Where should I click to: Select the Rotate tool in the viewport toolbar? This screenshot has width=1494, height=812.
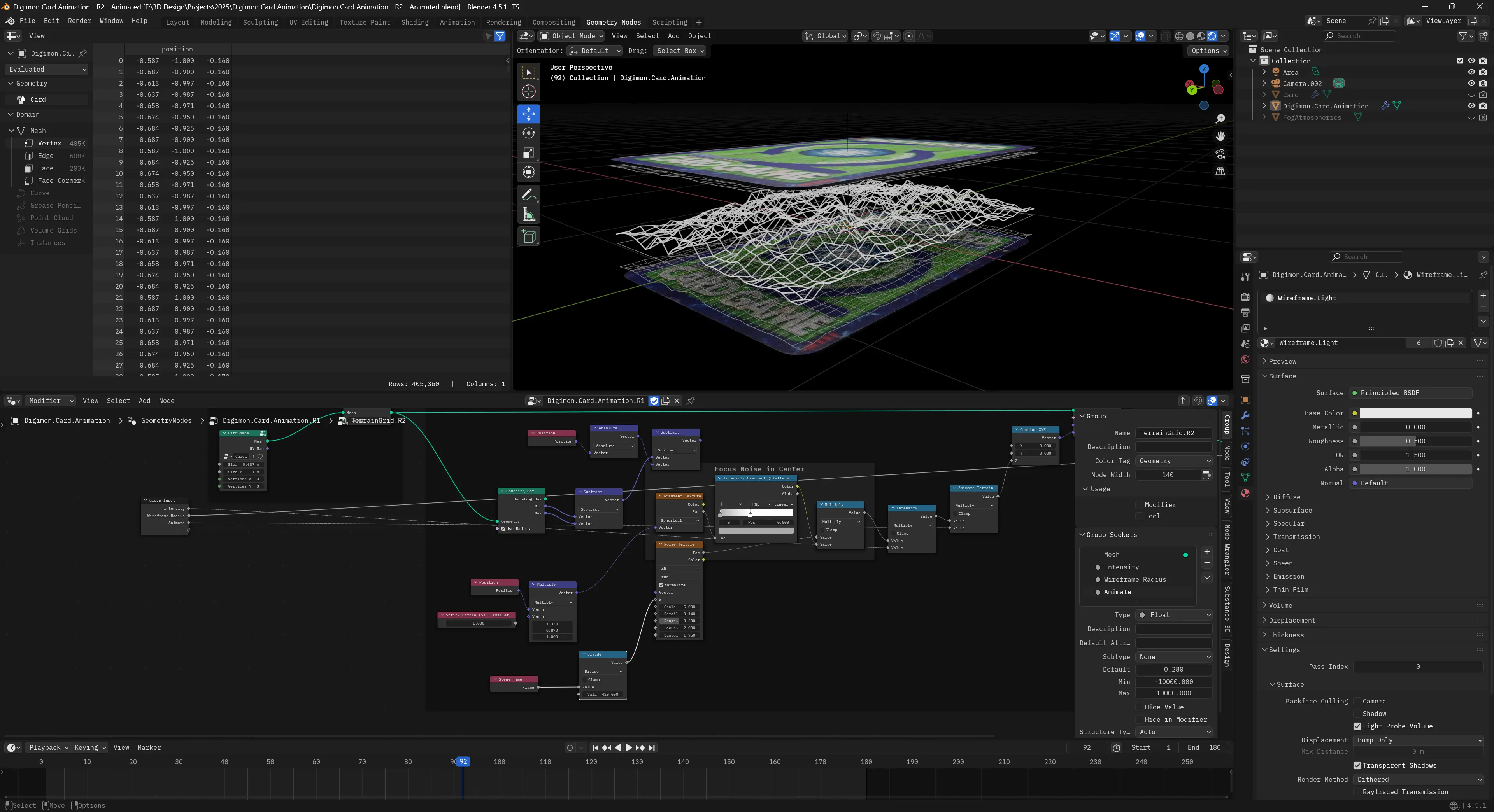pos(528,133)
